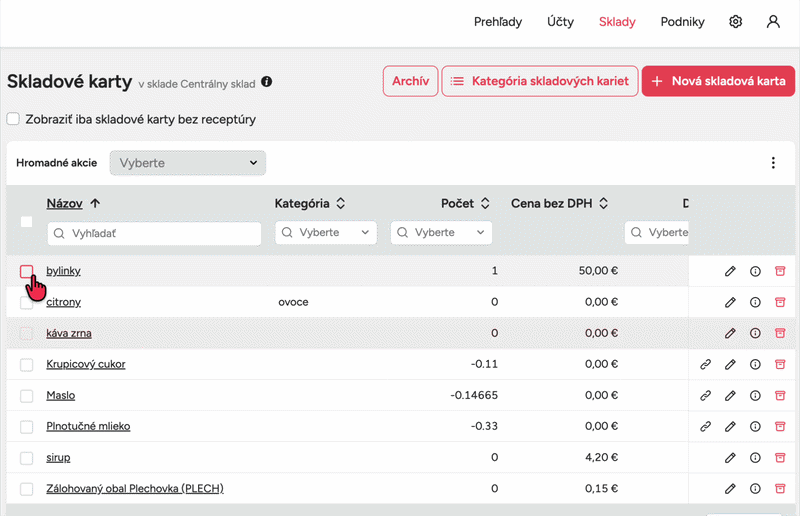
Task: Focus the Vyhľadať name search field
Action: [x=154, y=233]
